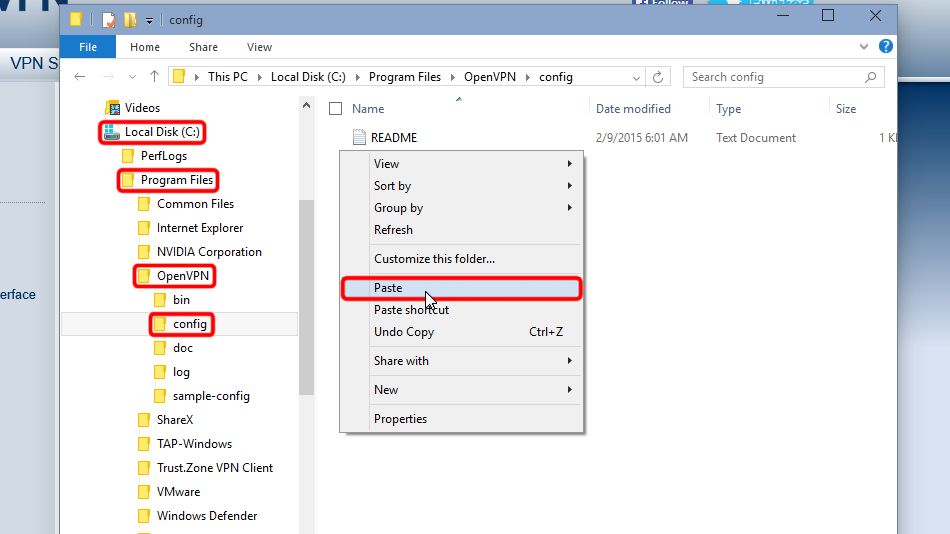Image resolution: width=950 pixels, height=534 pixels.
Task: Click Properties icon in quick access toolbar
Action: tap(108, 19)
